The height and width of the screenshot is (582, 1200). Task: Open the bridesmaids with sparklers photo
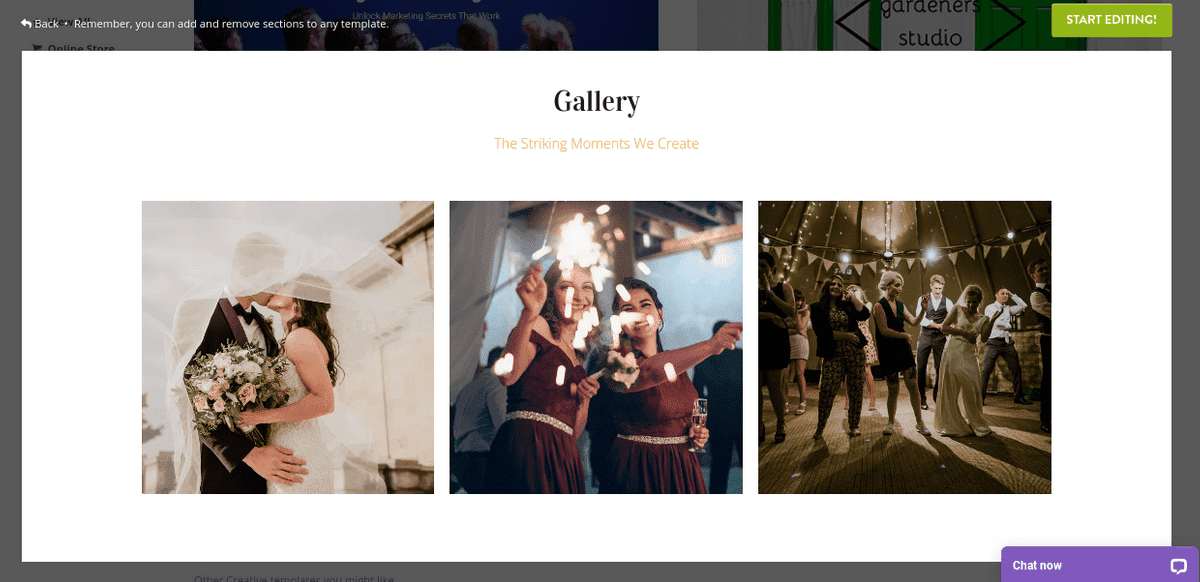point(596,347)
